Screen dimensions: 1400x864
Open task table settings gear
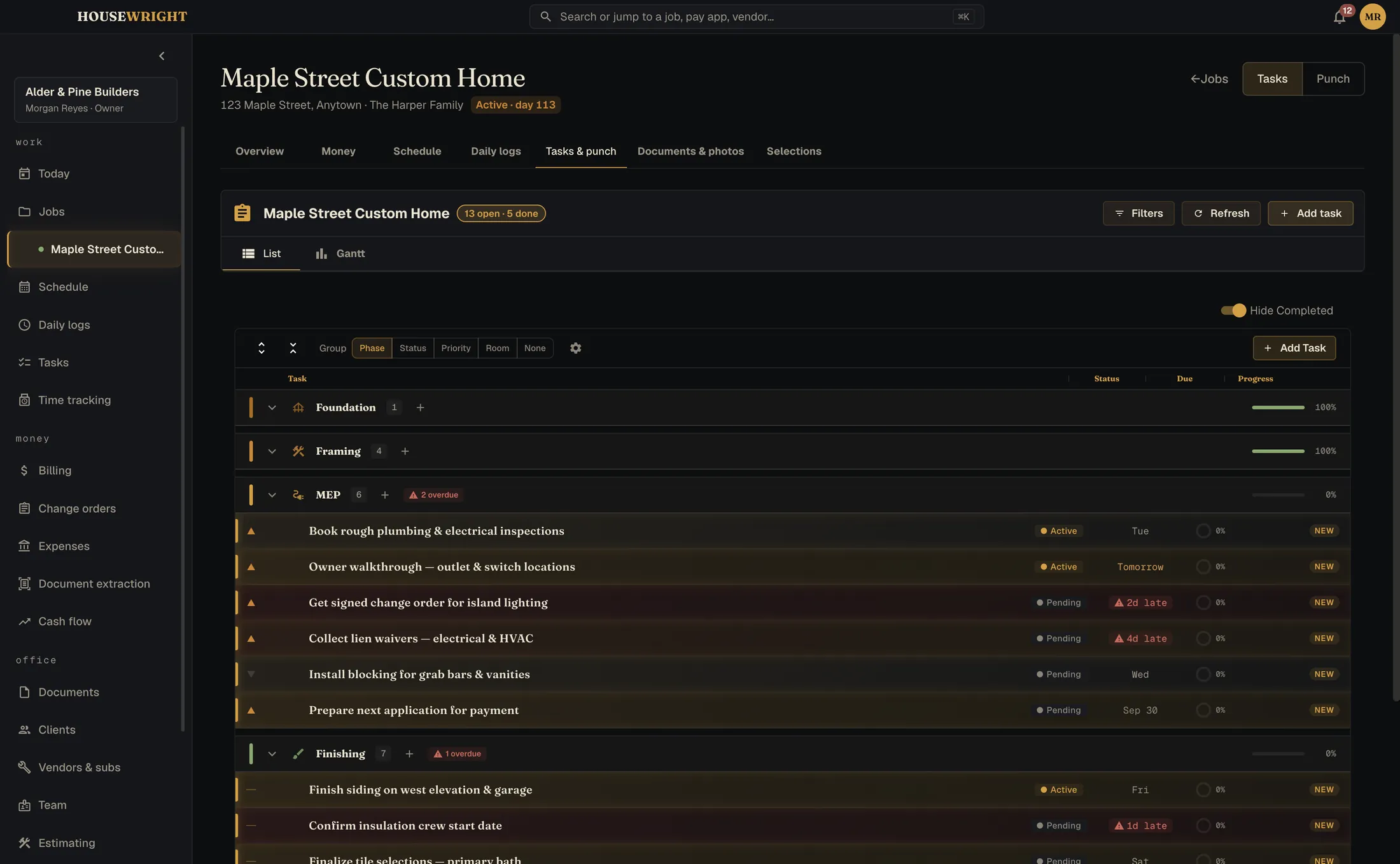click(x=575, y=348)
